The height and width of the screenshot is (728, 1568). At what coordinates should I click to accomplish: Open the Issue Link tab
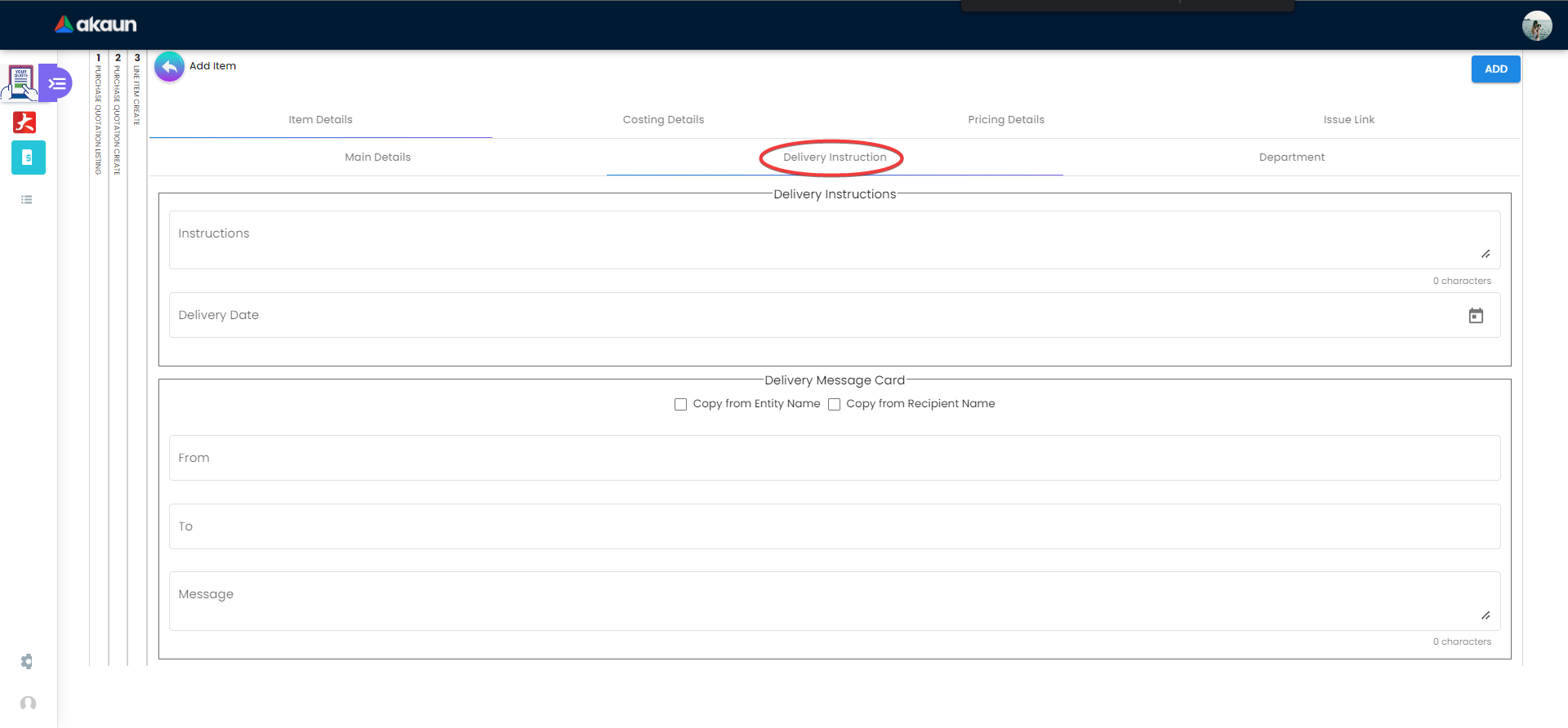[x=1349, y=120]
